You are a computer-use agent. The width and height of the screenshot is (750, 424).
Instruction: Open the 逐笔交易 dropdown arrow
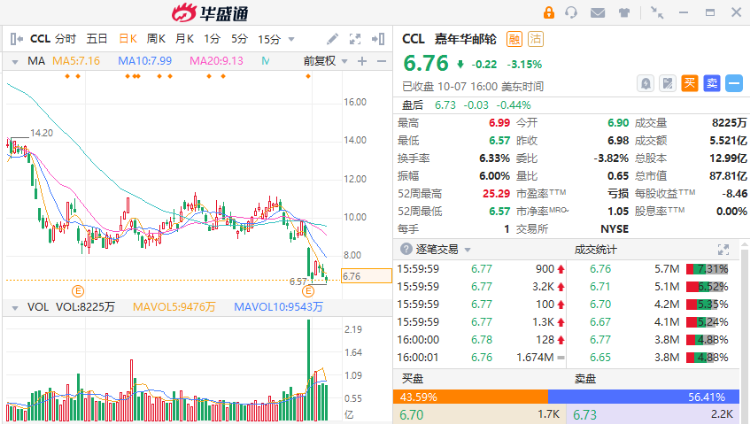coord(467,250)
